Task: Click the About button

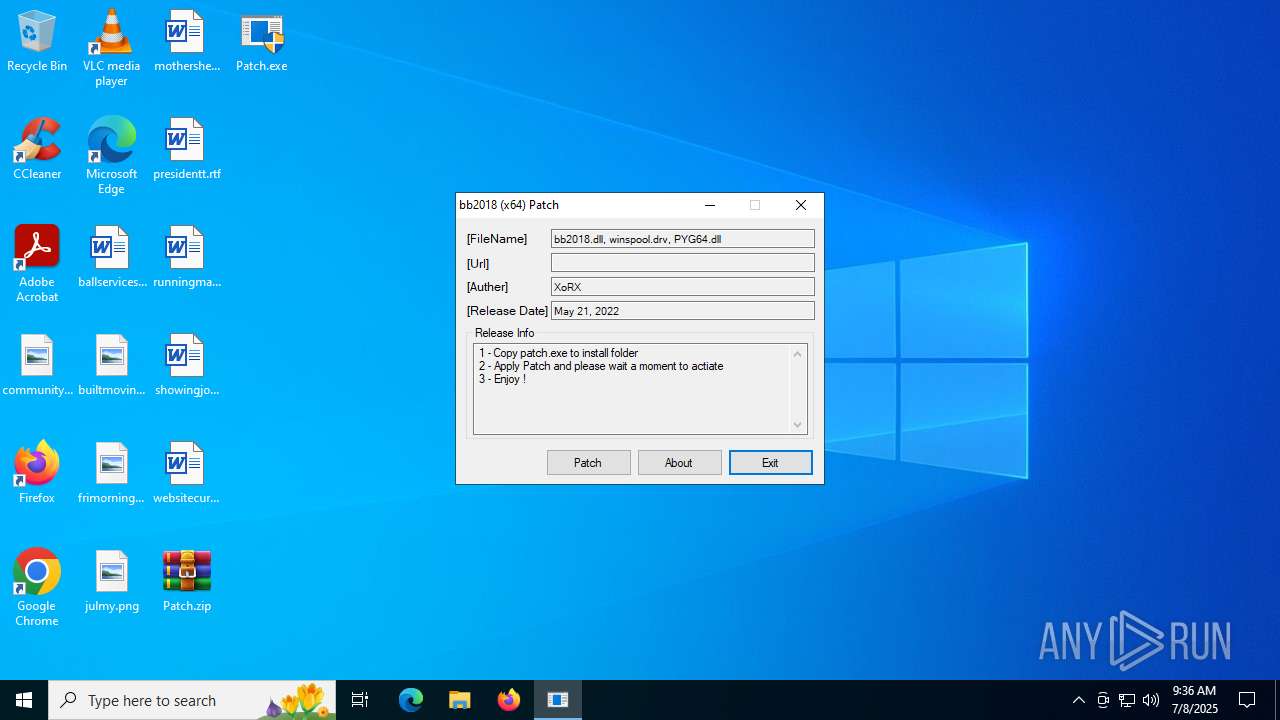Action: [679, 462]
